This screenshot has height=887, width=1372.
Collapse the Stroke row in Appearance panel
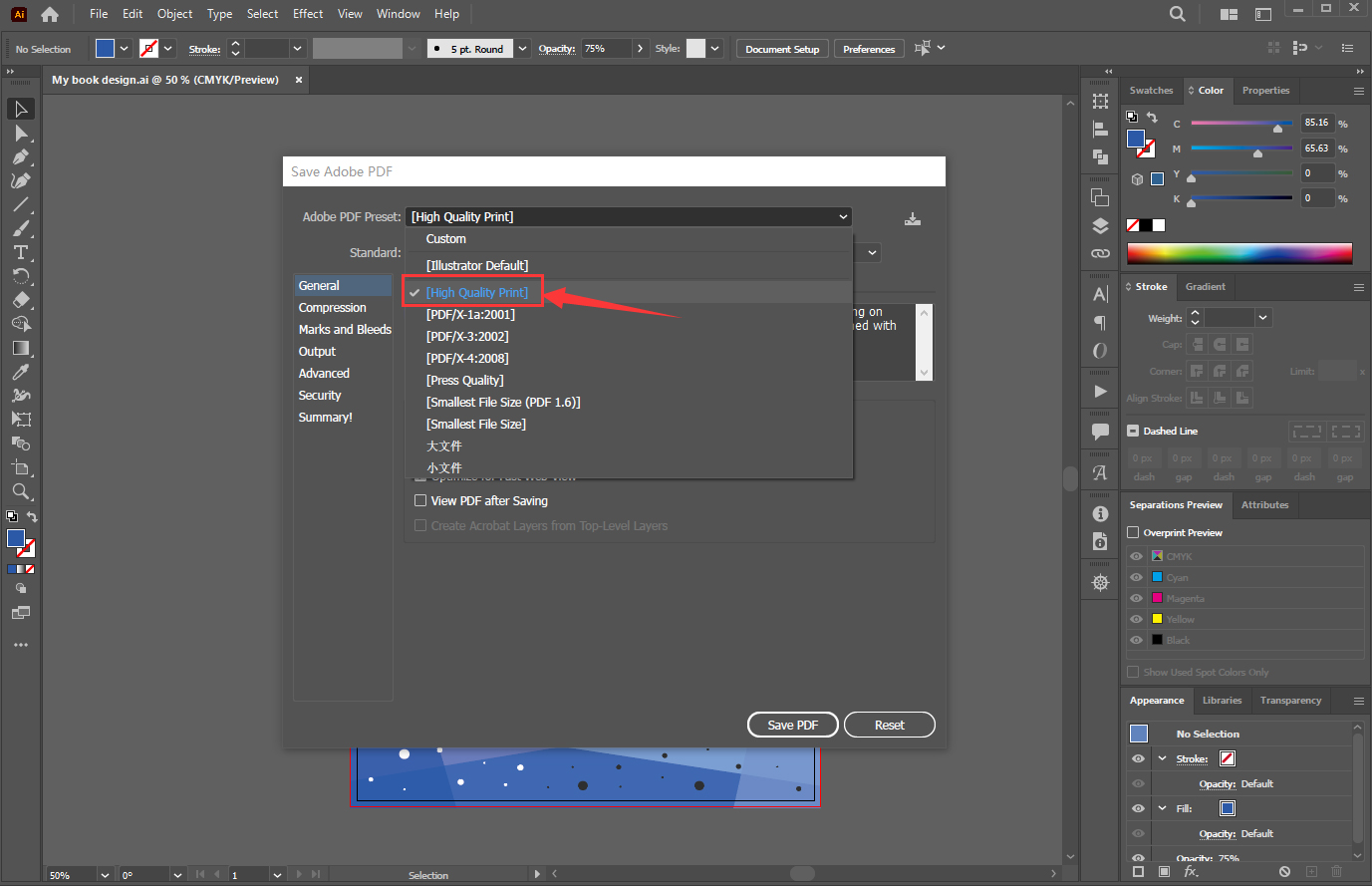coord(1162,758)
